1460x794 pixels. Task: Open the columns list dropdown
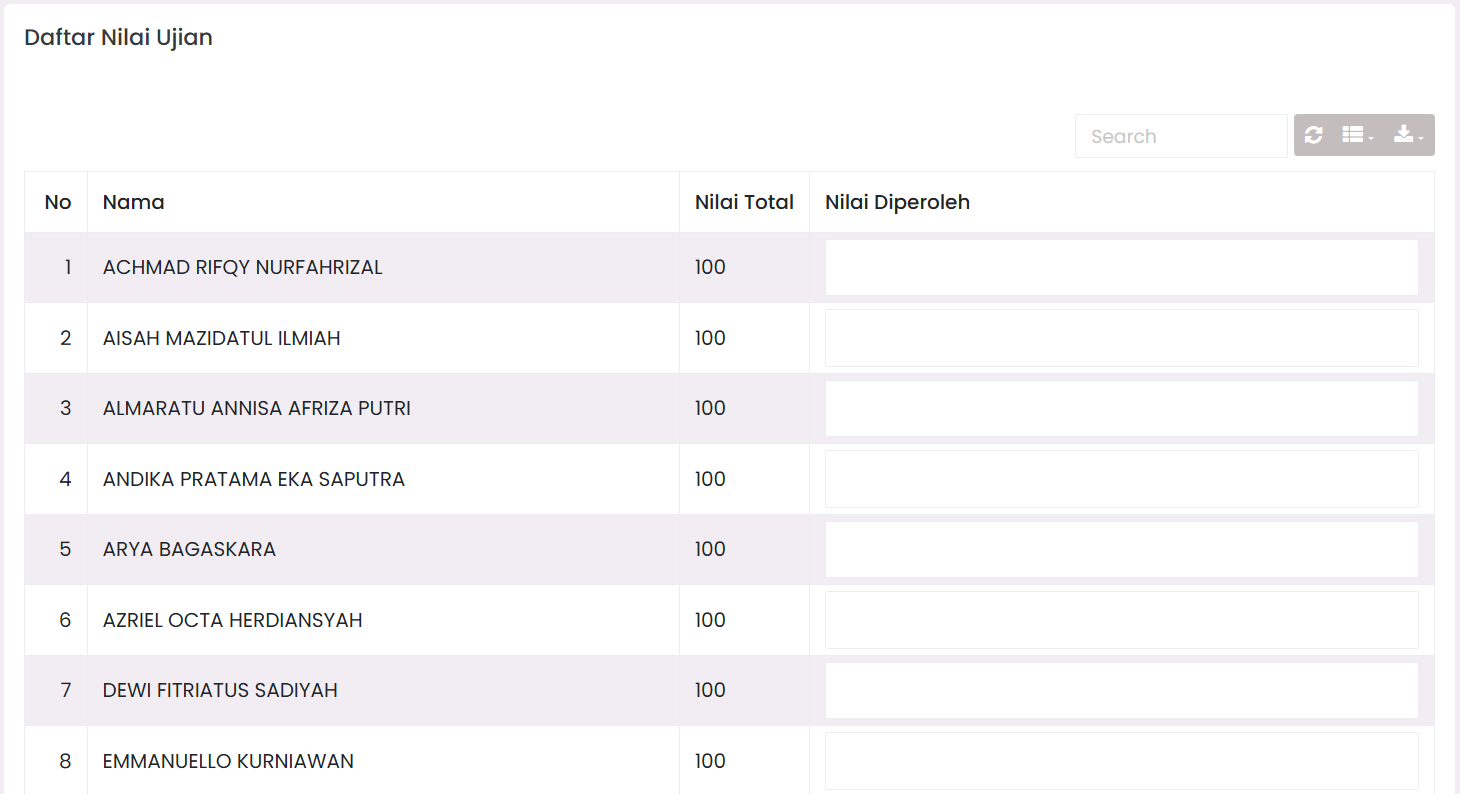(1357, 135)
